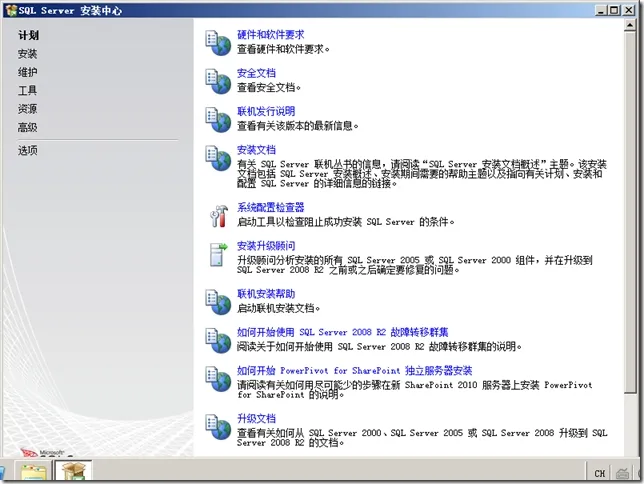Click the text 查看硬件和软件要求。
Viewport: 644px width, 484px height.
283,49
